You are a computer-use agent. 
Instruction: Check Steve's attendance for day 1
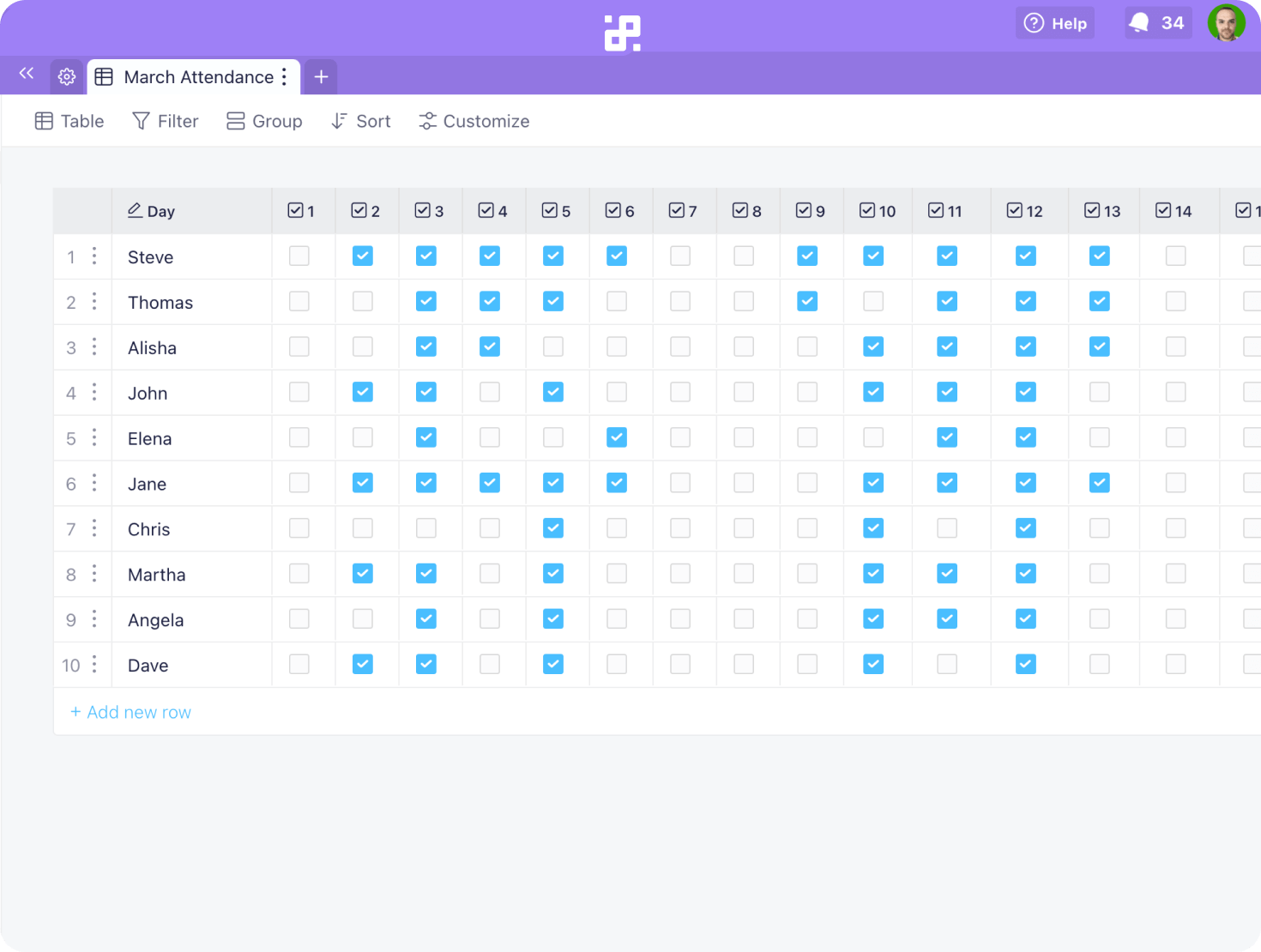pos(299,256)
